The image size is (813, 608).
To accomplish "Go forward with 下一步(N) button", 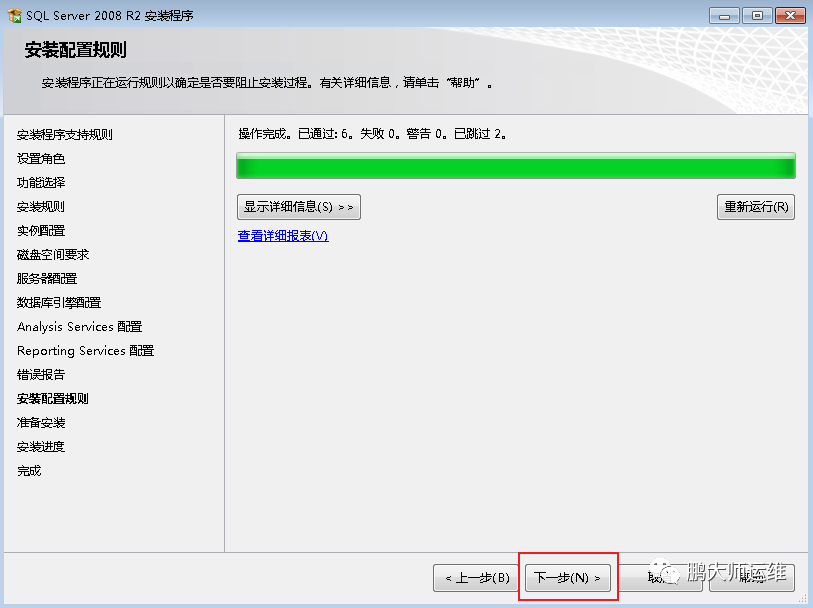I will (x=568, y=577).
